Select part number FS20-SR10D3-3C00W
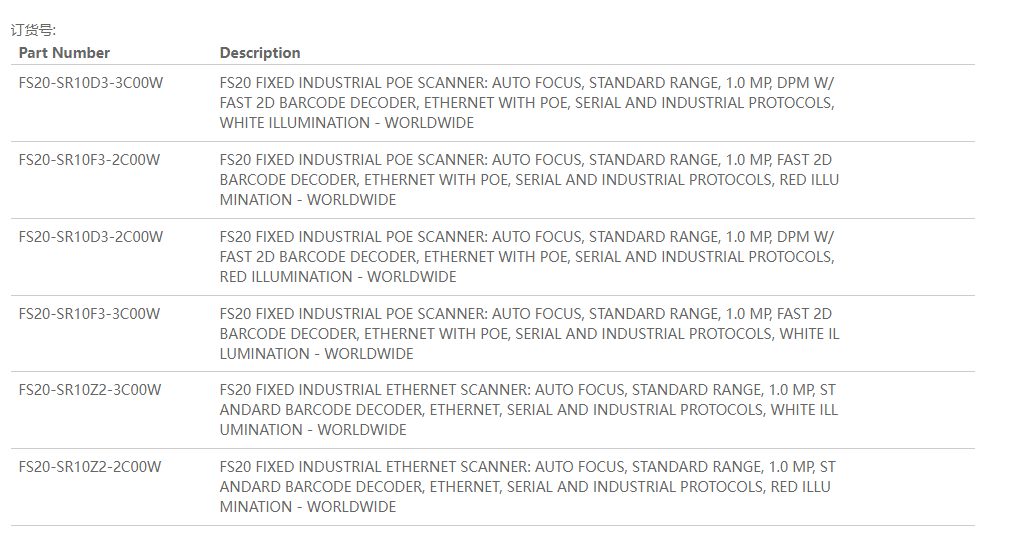Image resolution: width=1030 pixels, height=552 pixels. (x=91, y=83)
